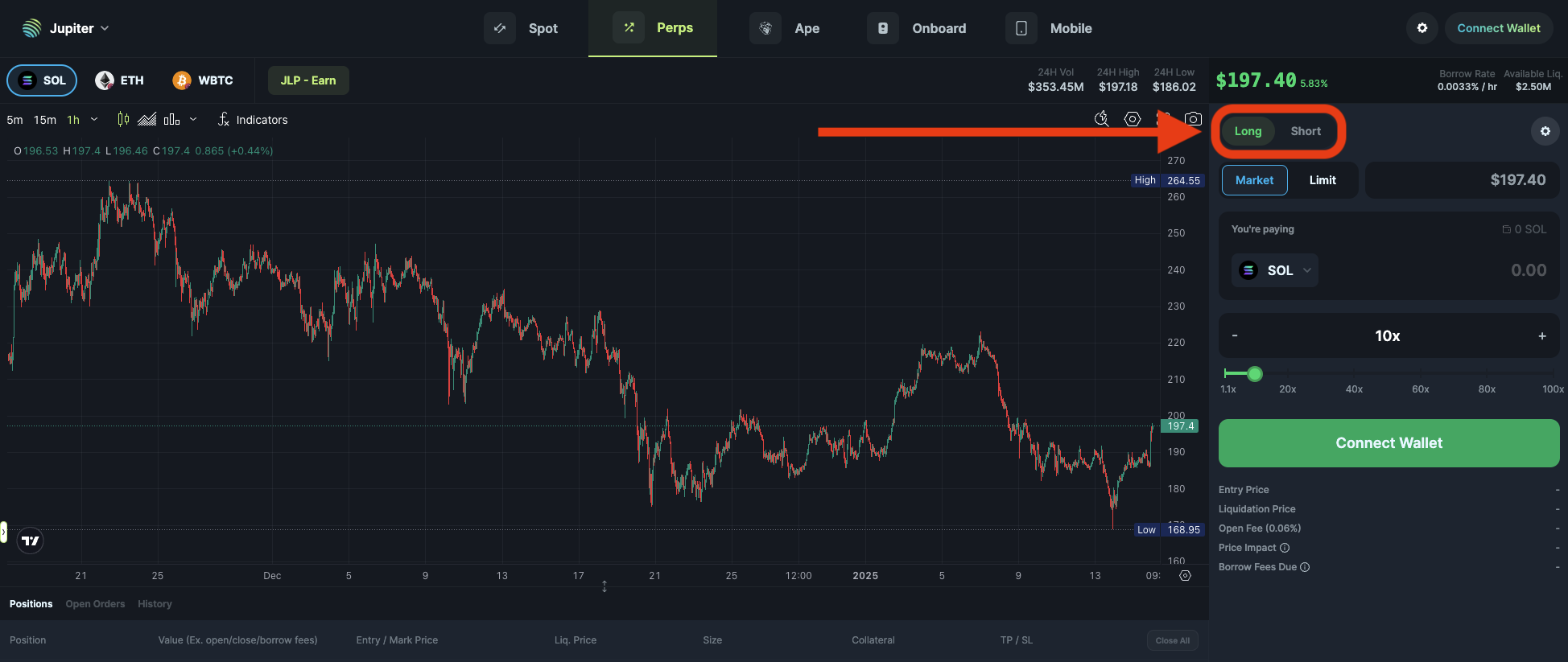Open settings gear beside Connect Wallet in header
This screenshot has height=662, width=1568.
point(1422,28)
